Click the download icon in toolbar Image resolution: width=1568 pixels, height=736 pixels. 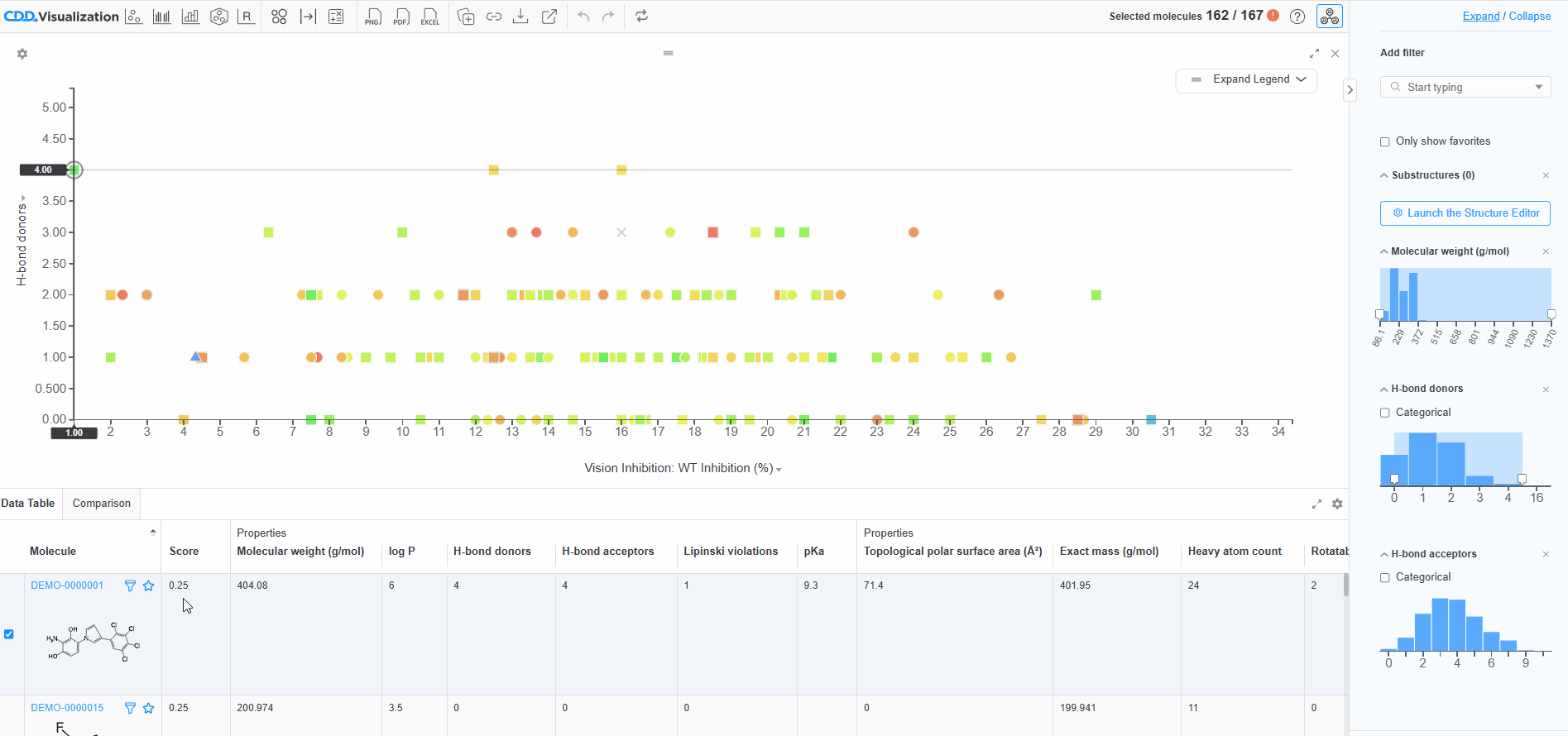520,17
